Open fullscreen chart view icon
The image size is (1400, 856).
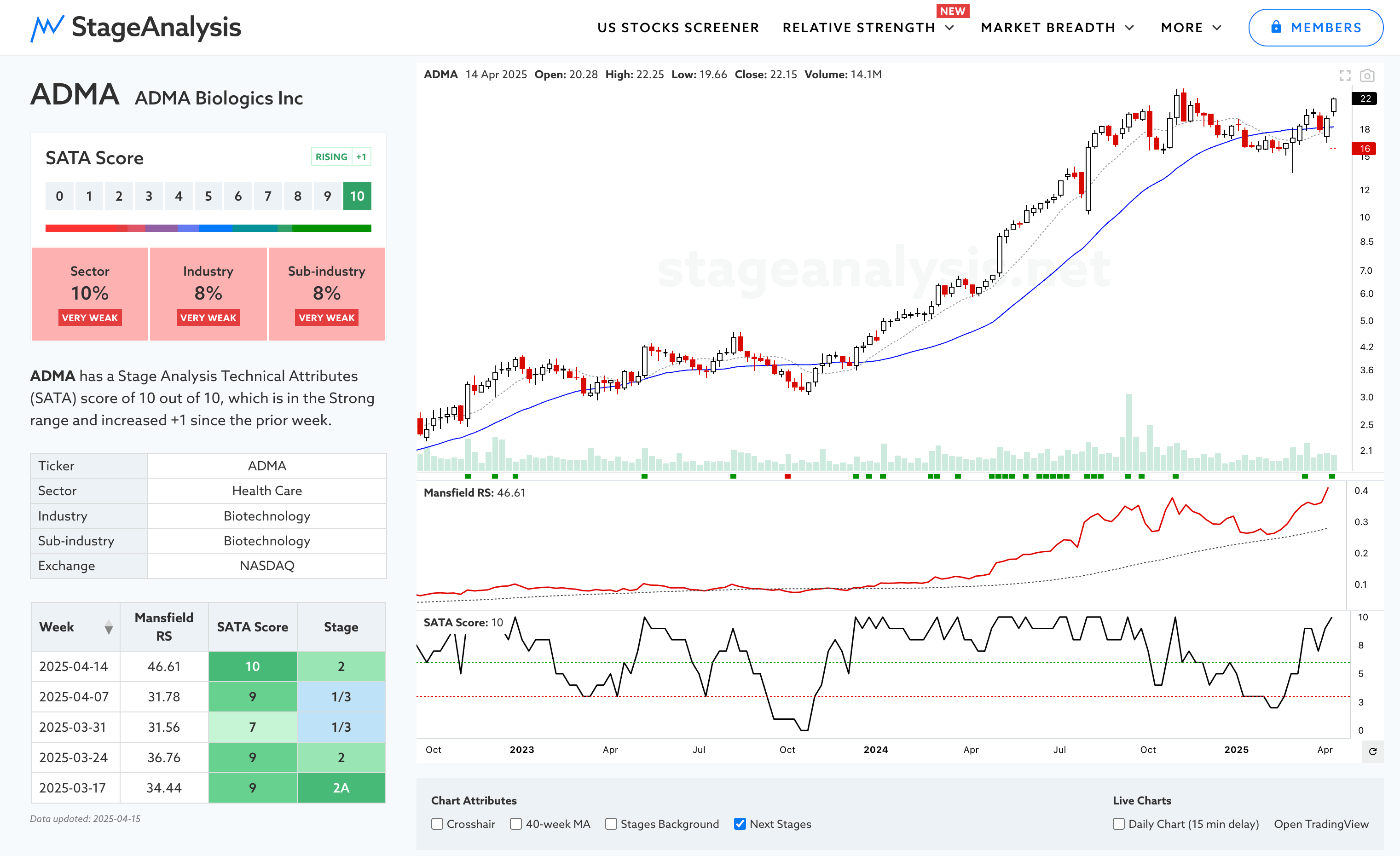[1345, 75]
